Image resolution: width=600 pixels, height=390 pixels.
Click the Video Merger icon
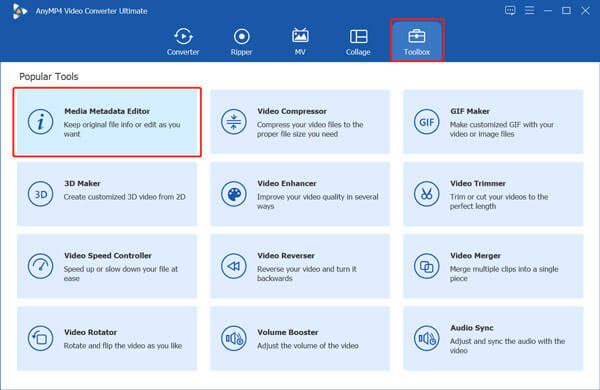point(426,266)
